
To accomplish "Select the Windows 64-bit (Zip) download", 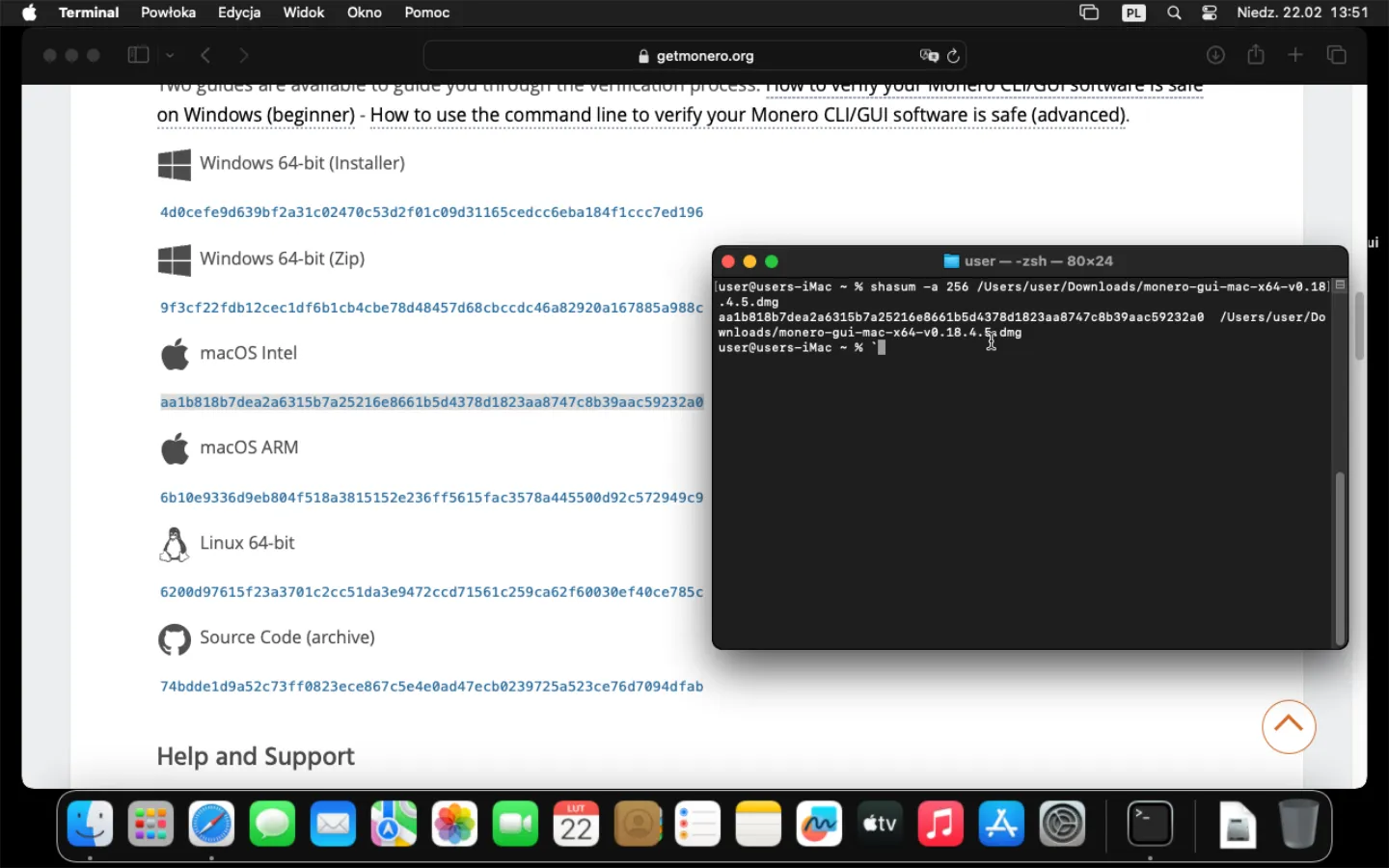I will 261,259.
